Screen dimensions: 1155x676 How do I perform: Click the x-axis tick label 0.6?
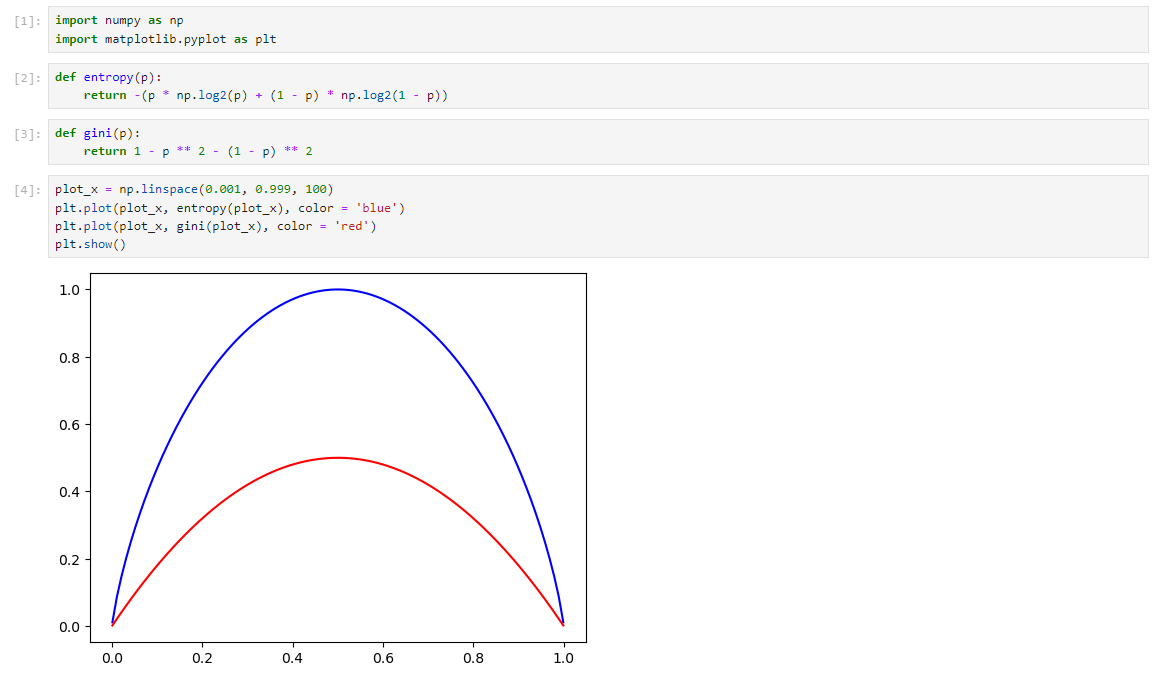click(383, 658)
